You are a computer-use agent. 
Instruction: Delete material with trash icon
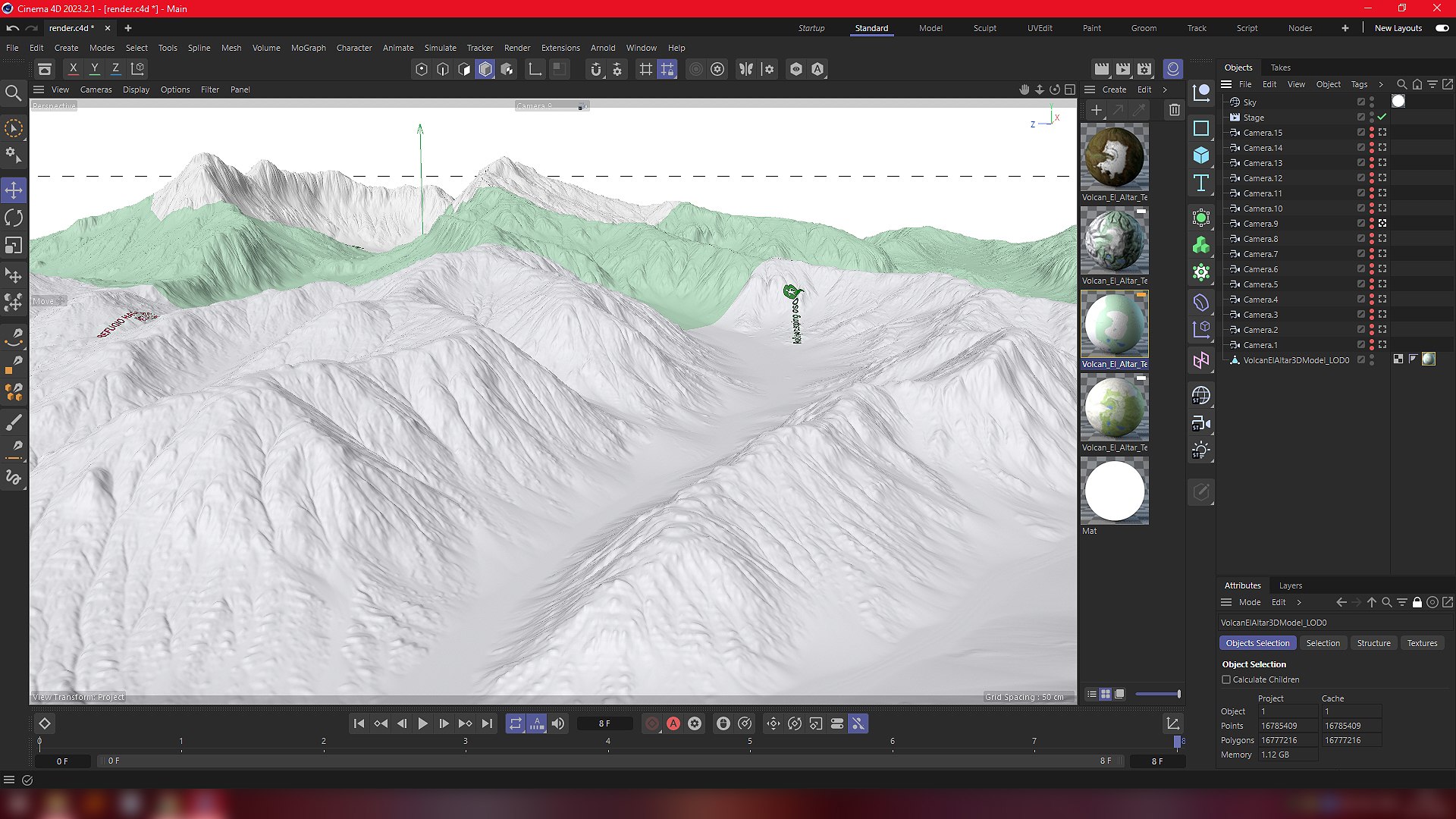tap(1175, 110)
